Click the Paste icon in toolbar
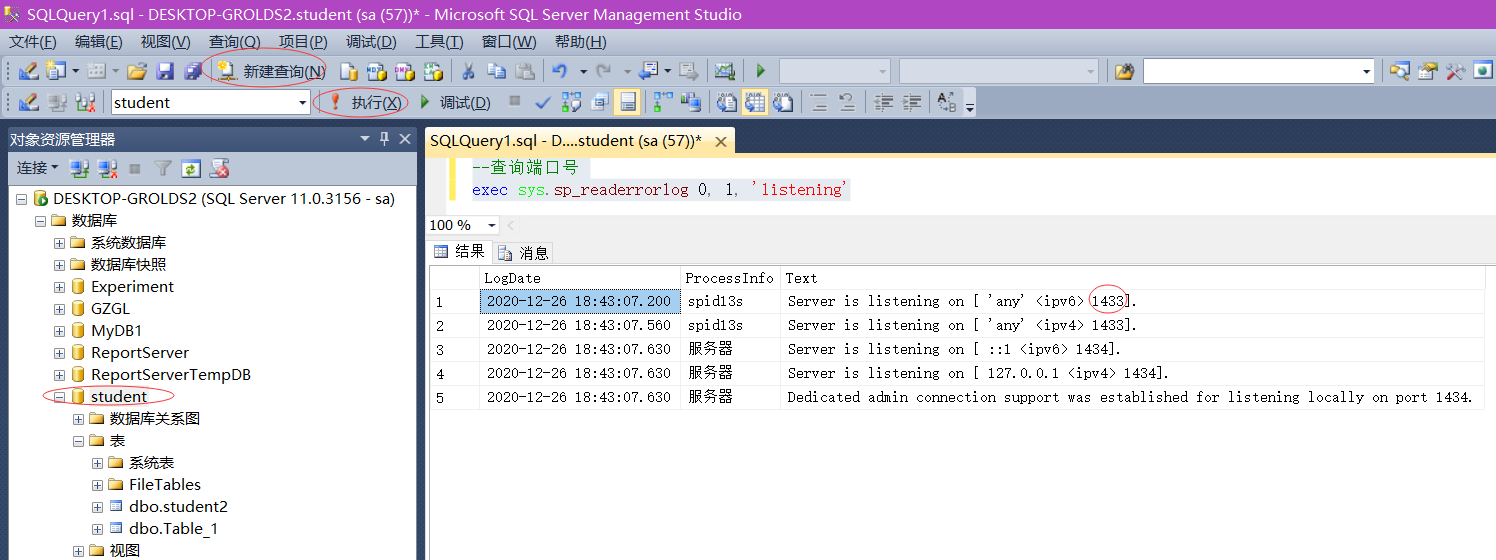The height and width of the screenshot is (560, 1496). pyautogui.click(x=524, y=71)
